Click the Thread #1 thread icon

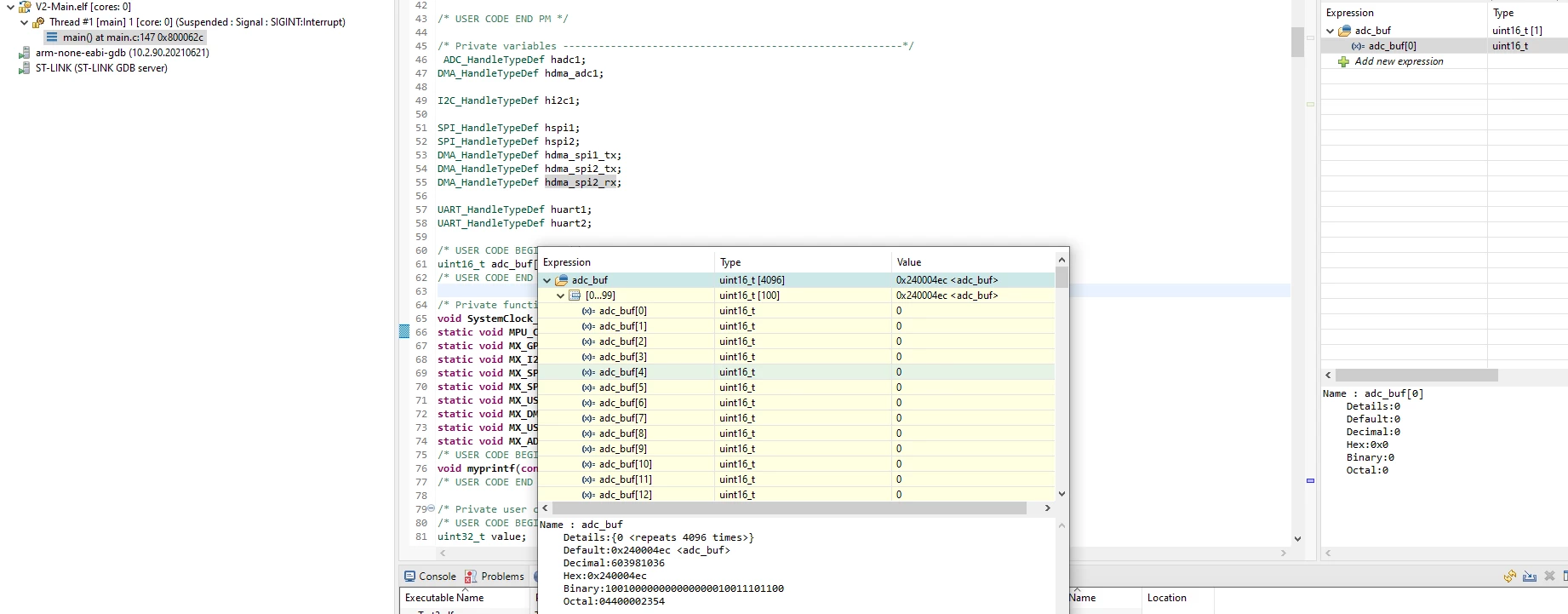click(38, 22)
